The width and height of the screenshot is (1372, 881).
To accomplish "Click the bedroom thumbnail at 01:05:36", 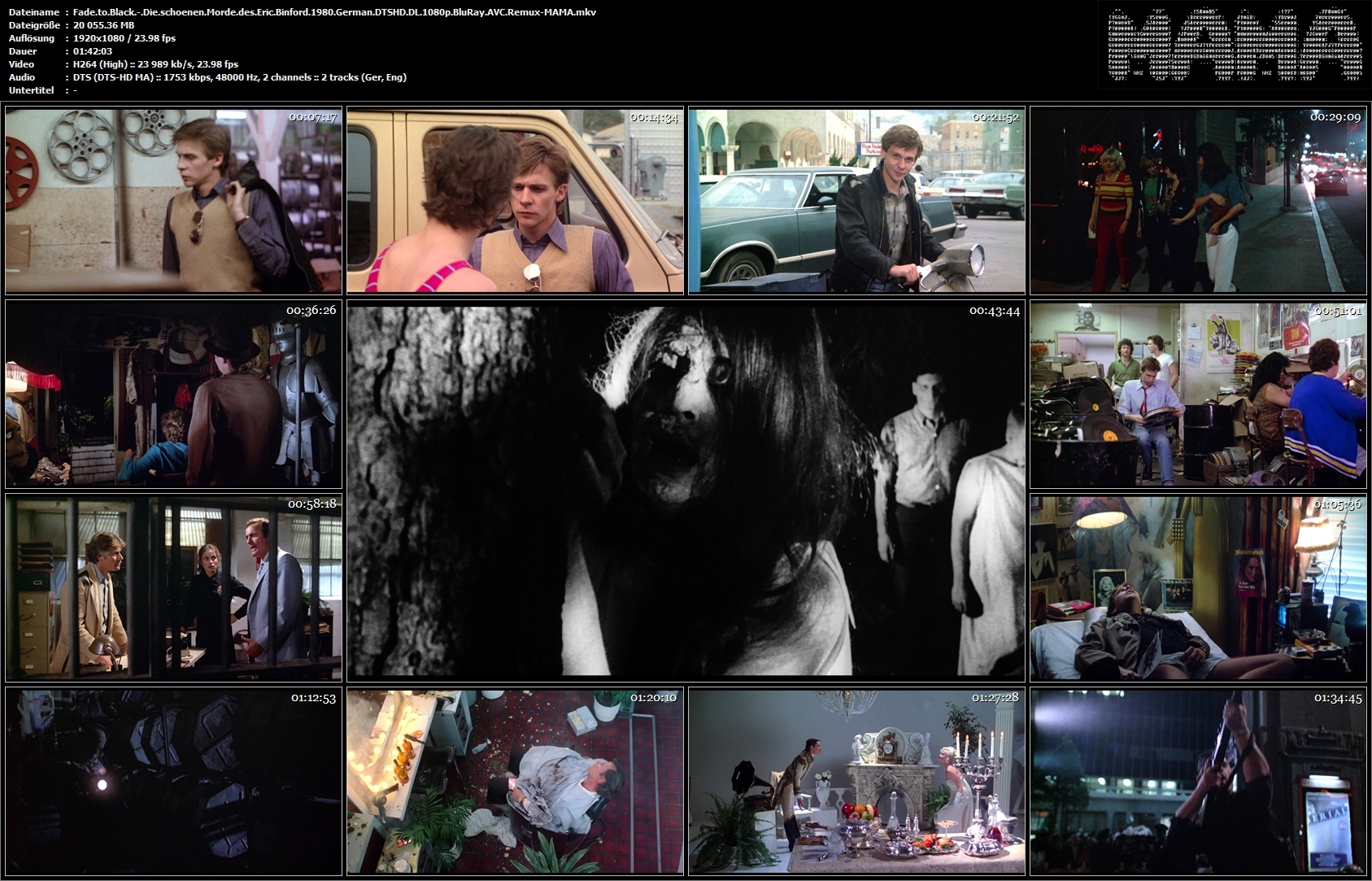I will pos(1198,587).
